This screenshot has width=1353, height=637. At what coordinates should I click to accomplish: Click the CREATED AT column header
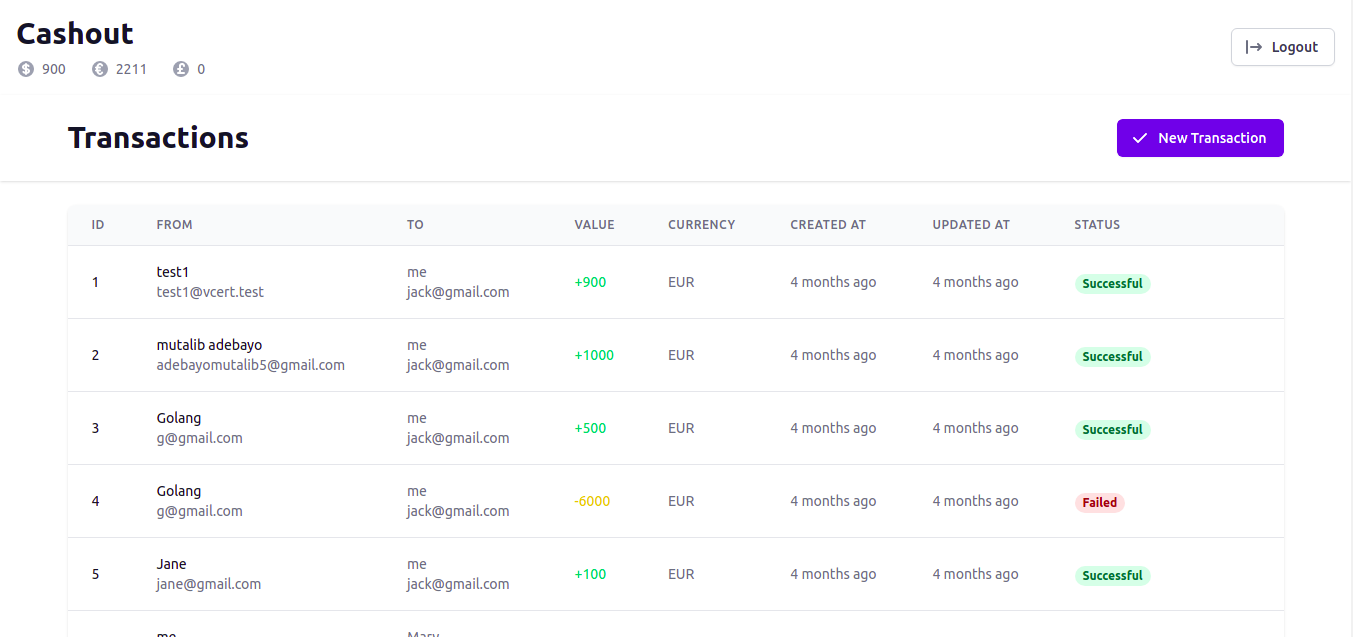(x=828, y=225)
